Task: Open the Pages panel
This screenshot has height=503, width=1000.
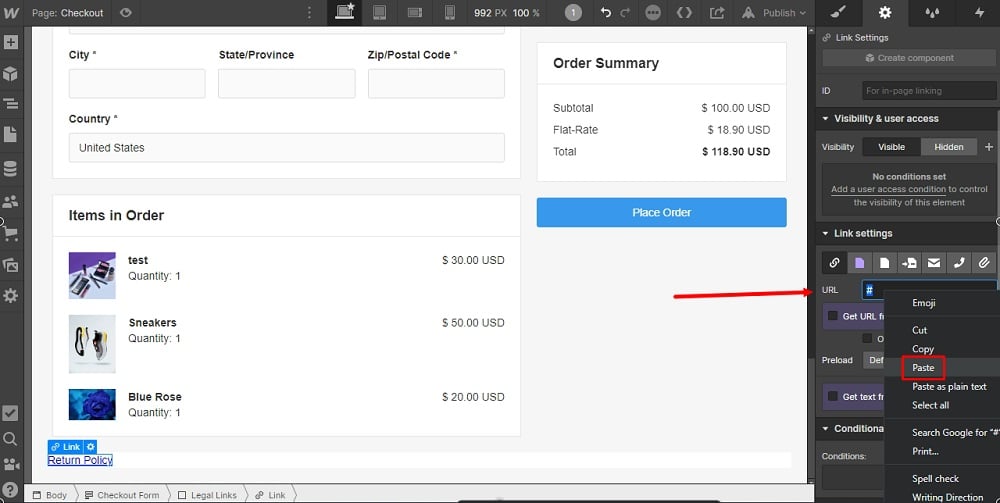Action: [11, 135]
